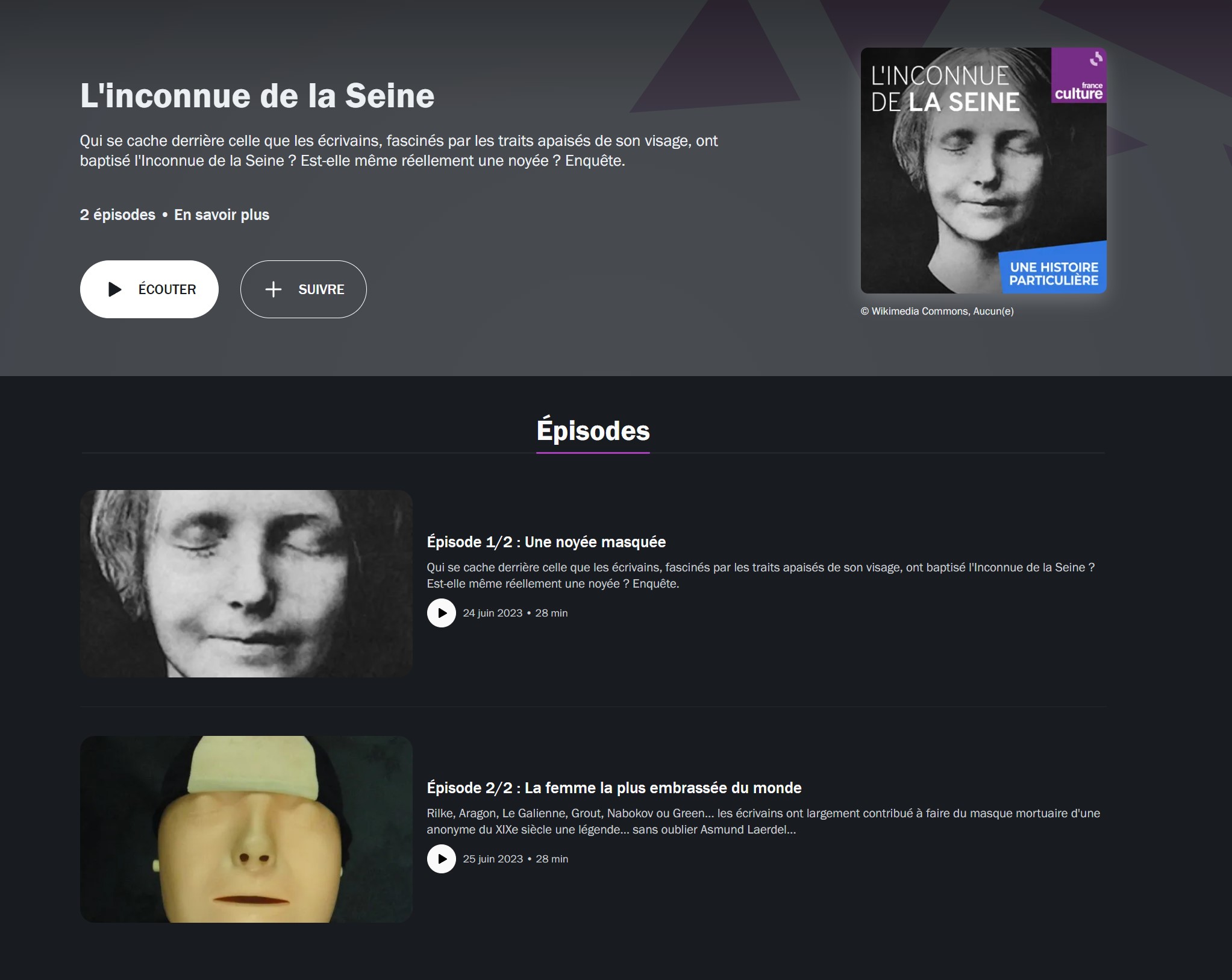
Task: Play Episode 1/2 with round play icon
Action: point(442,613)
